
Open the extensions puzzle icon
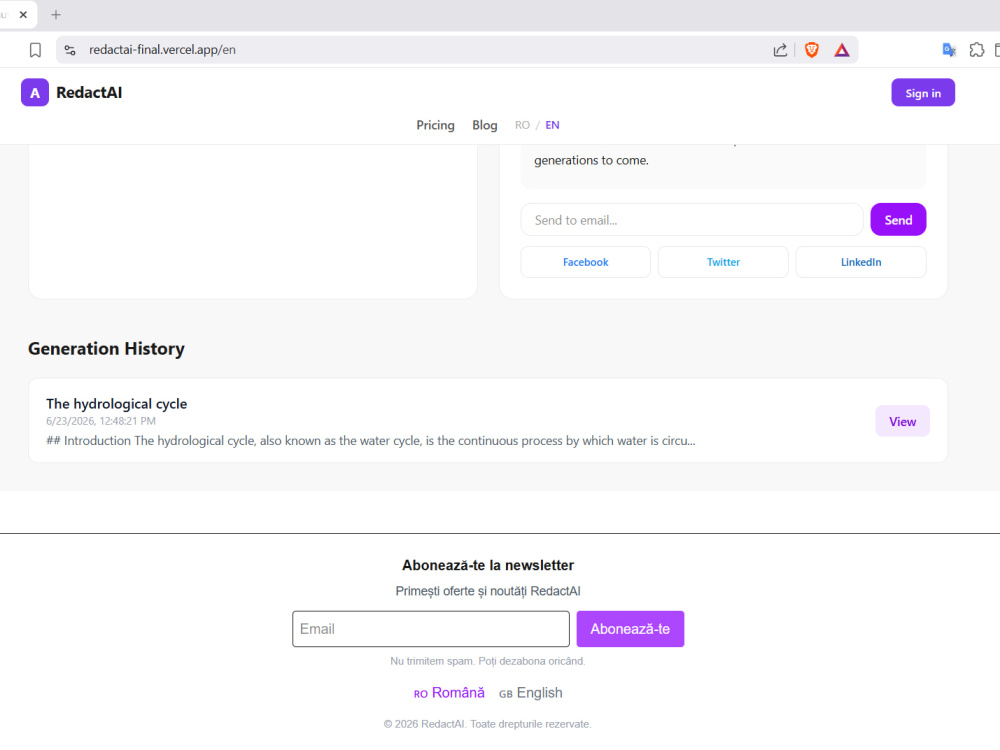click(x=976, y=50)
